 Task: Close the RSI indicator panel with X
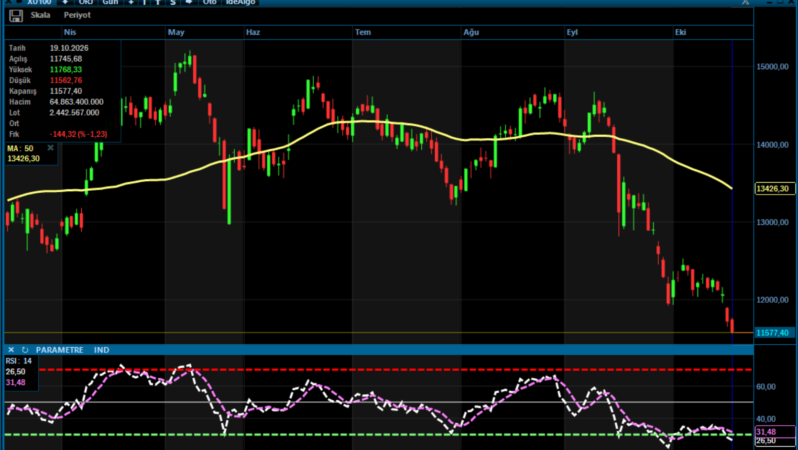[11, 350]
